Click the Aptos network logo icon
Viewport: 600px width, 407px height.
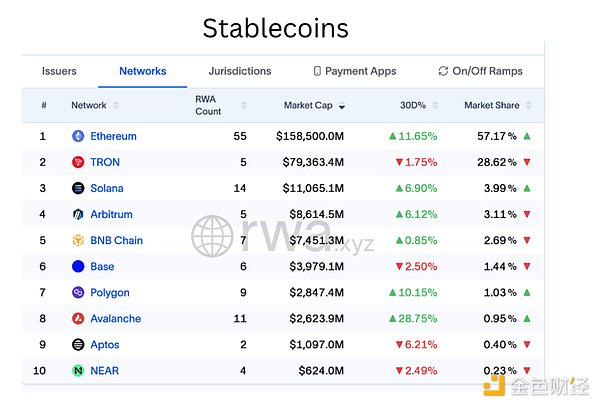click(78, 344)
